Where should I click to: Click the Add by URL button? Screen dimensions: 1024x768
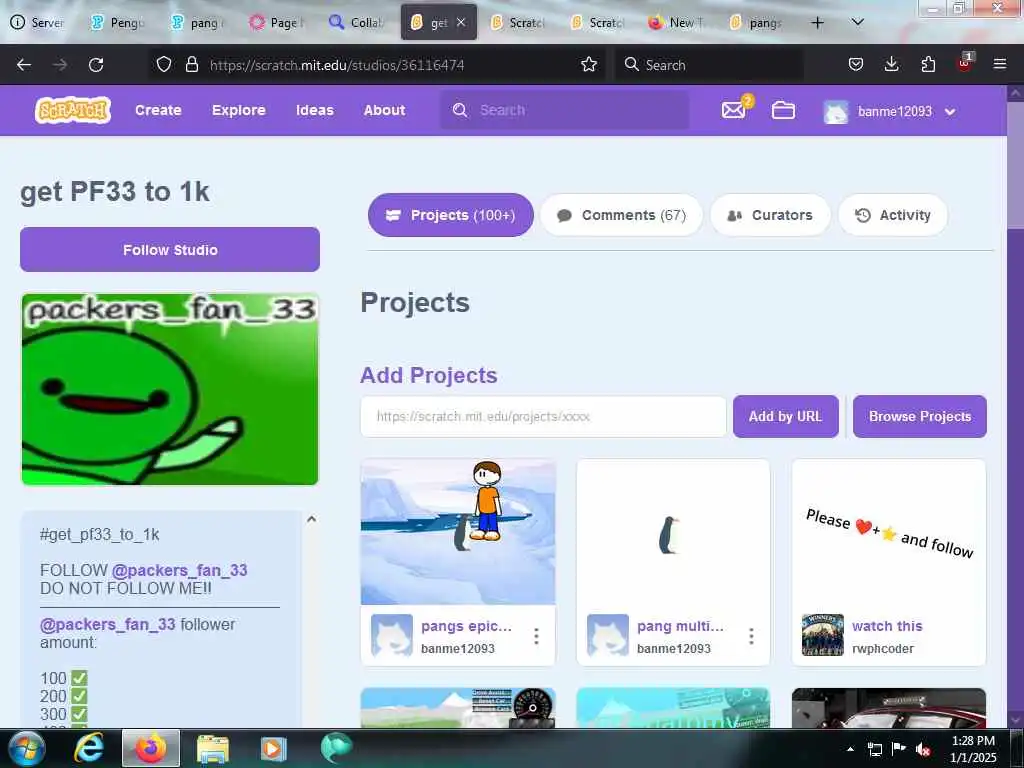785,416
